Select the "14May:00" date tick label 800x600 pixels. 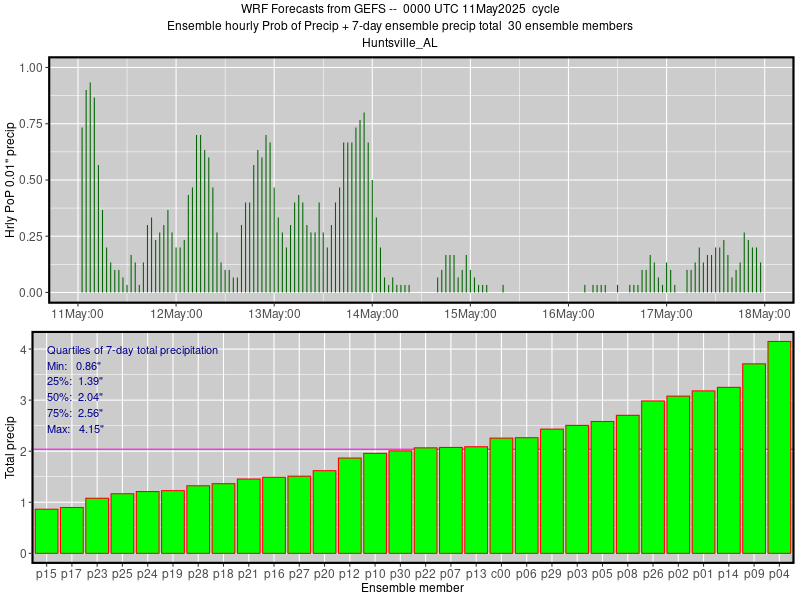click(x=372, y=313)
